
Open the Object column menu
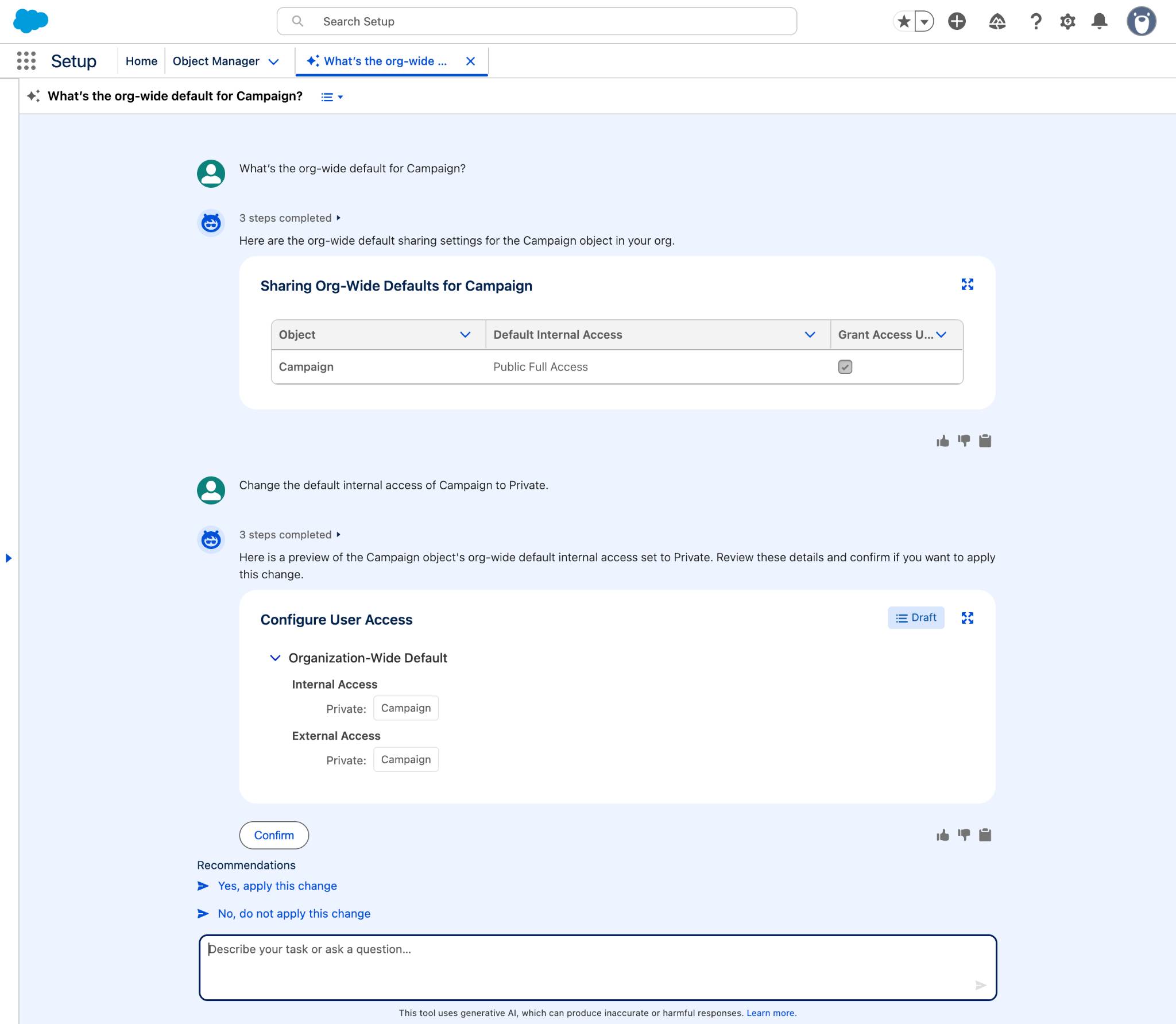tap(465, 335)
